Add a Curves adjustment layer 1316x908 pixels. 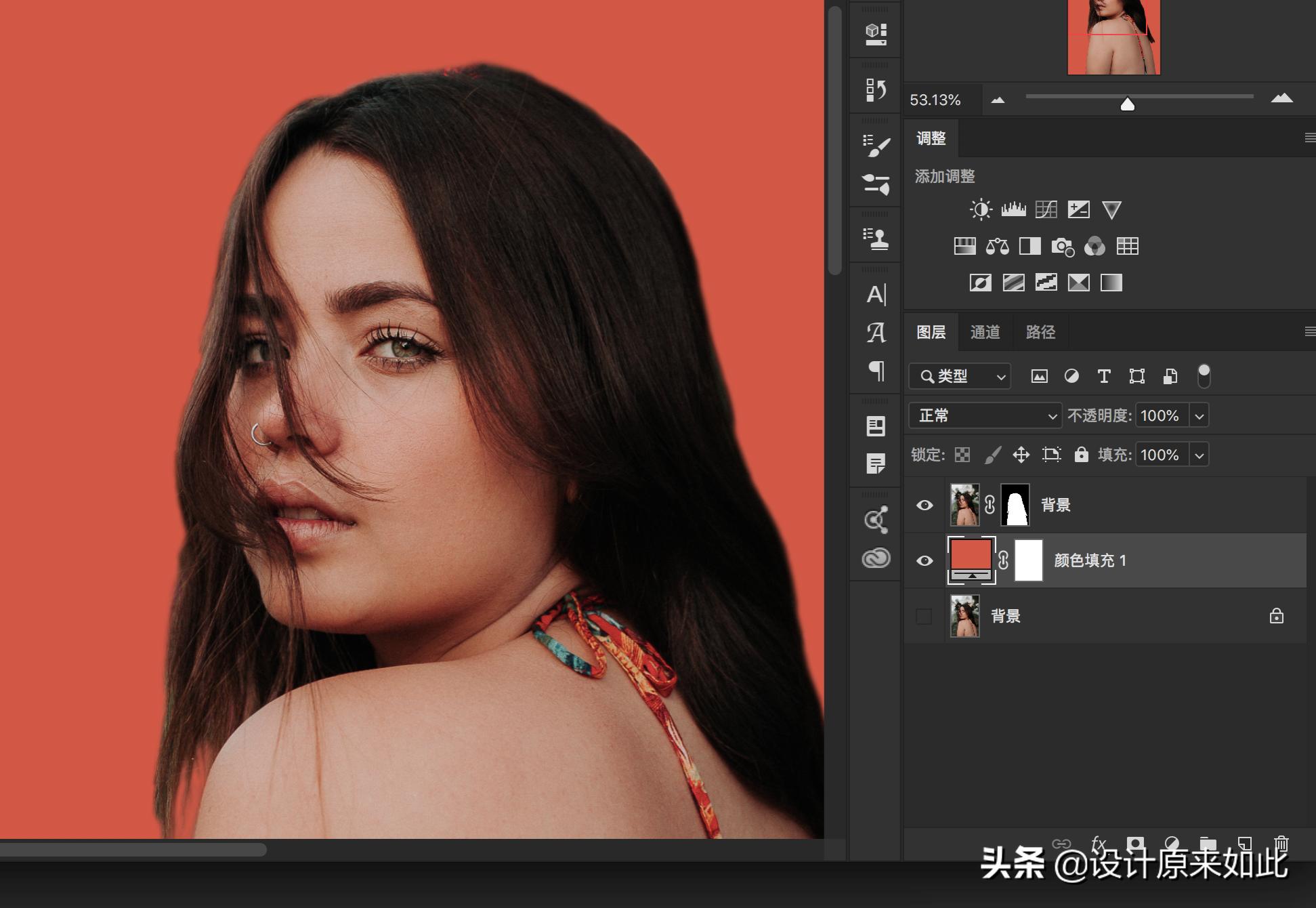[1046, 209]
